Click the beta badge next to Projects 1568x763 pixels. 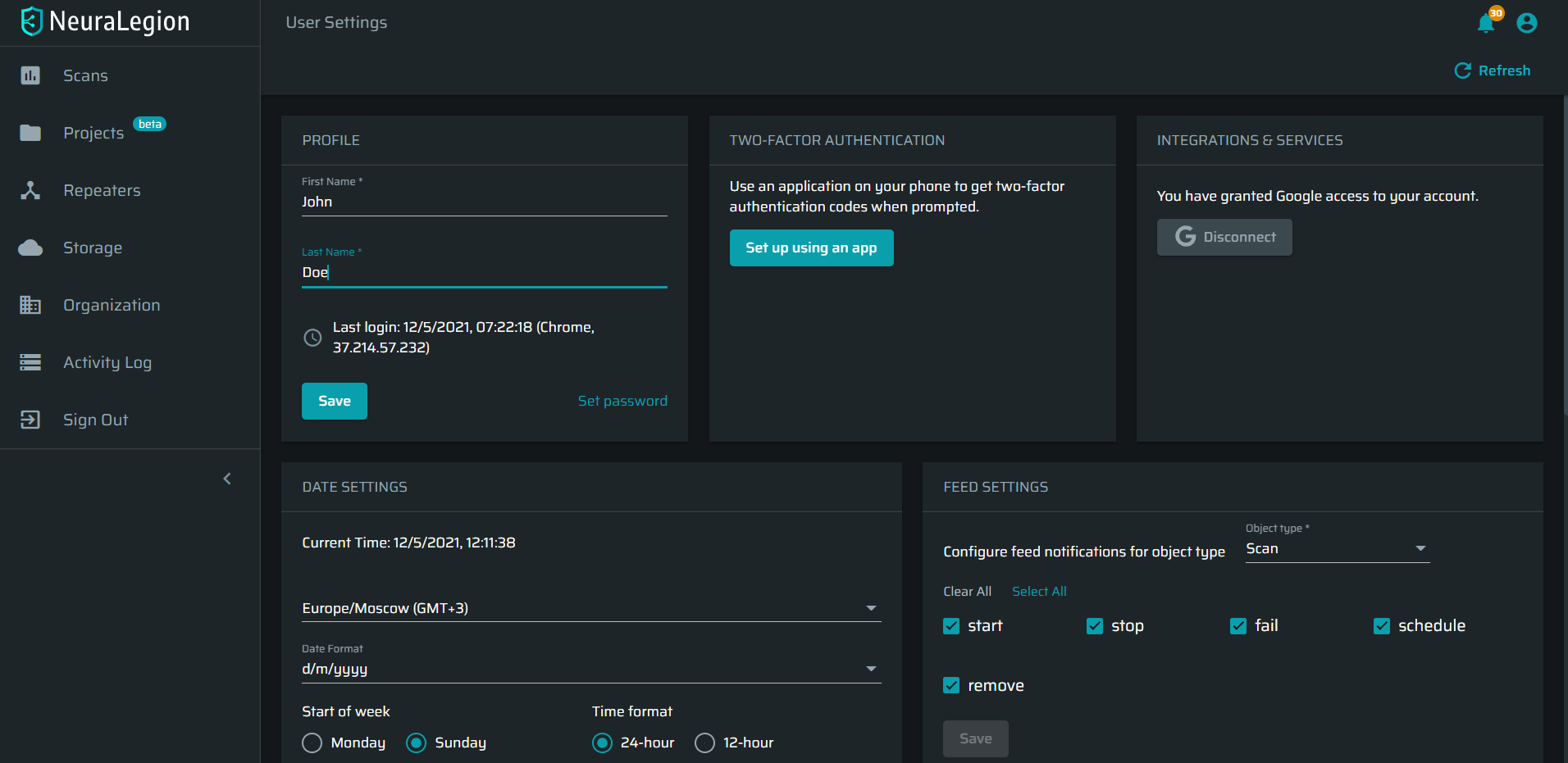[150, 124]
